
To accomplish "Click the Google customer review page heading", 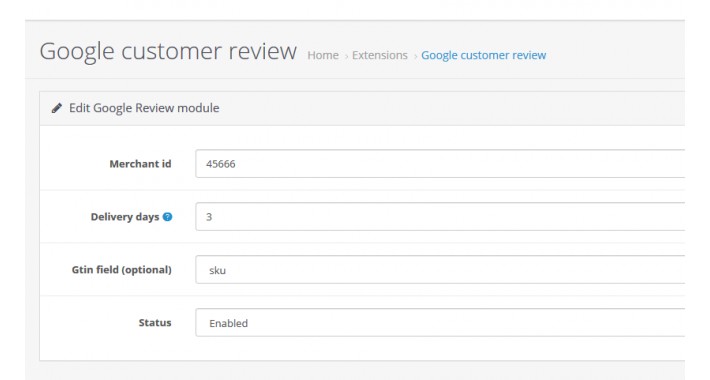I will pyautogui.click(x=168, y=51).
